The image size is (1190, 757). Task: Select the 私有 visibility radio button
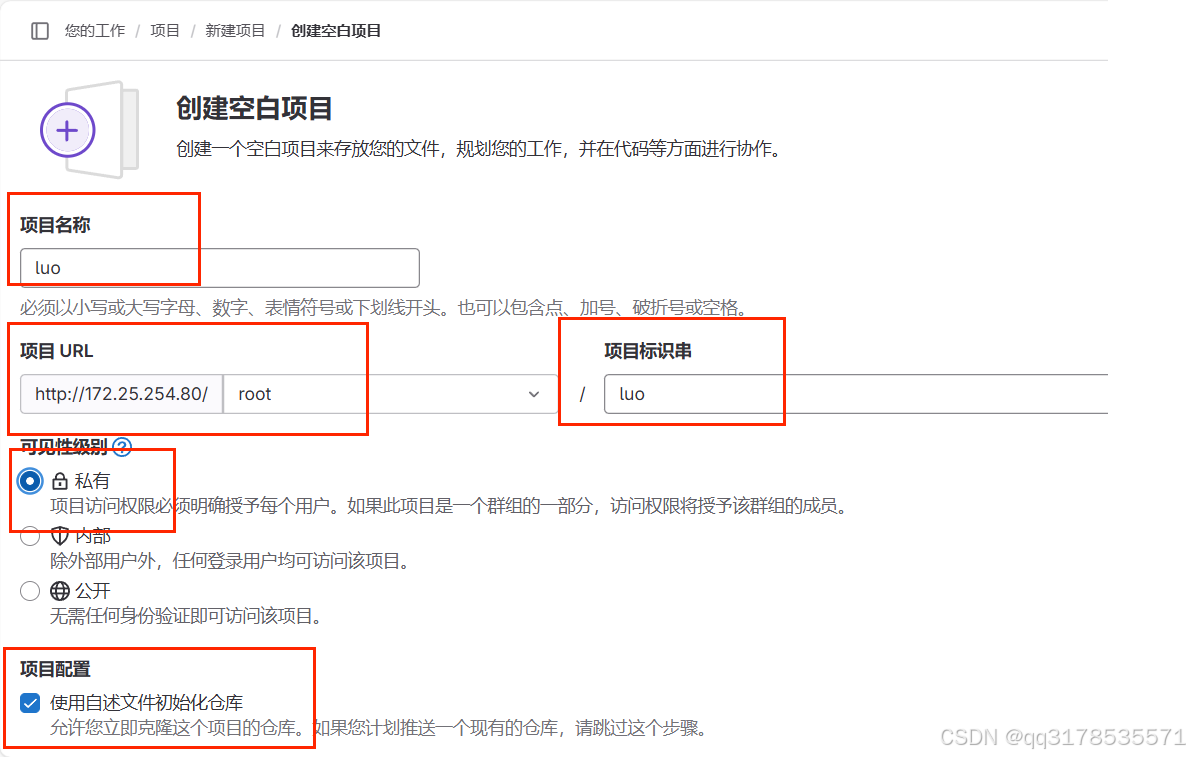pyautogui.click(x=30, y=481)
